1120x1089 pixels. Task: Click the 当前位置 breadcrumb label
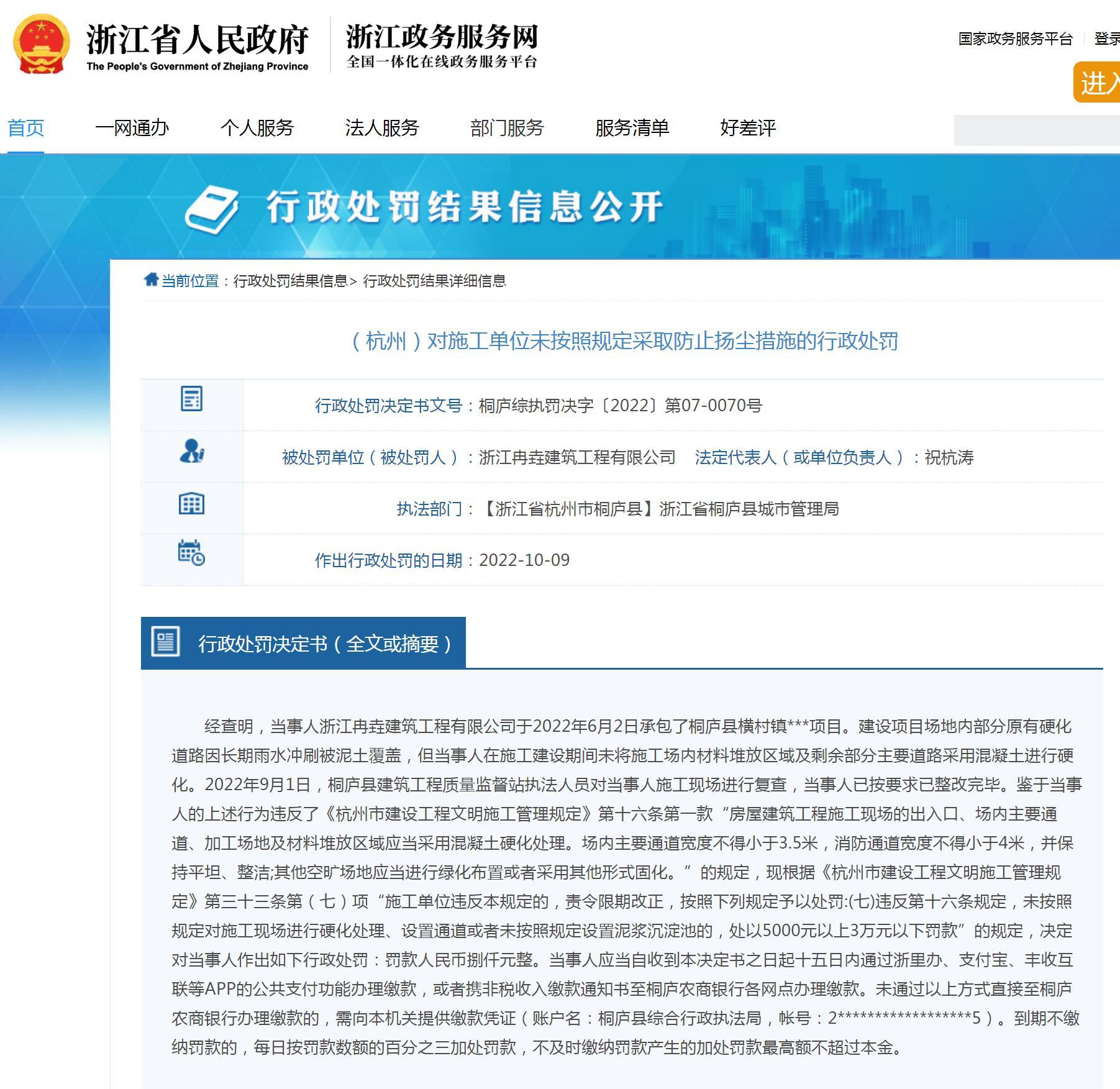point(190,281)
